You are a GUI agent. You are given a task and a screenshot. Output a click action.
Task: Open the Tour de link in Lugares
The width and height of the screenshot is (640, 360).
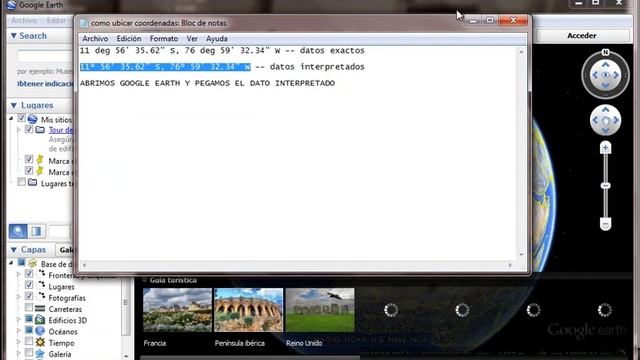[x=61, y=130]
